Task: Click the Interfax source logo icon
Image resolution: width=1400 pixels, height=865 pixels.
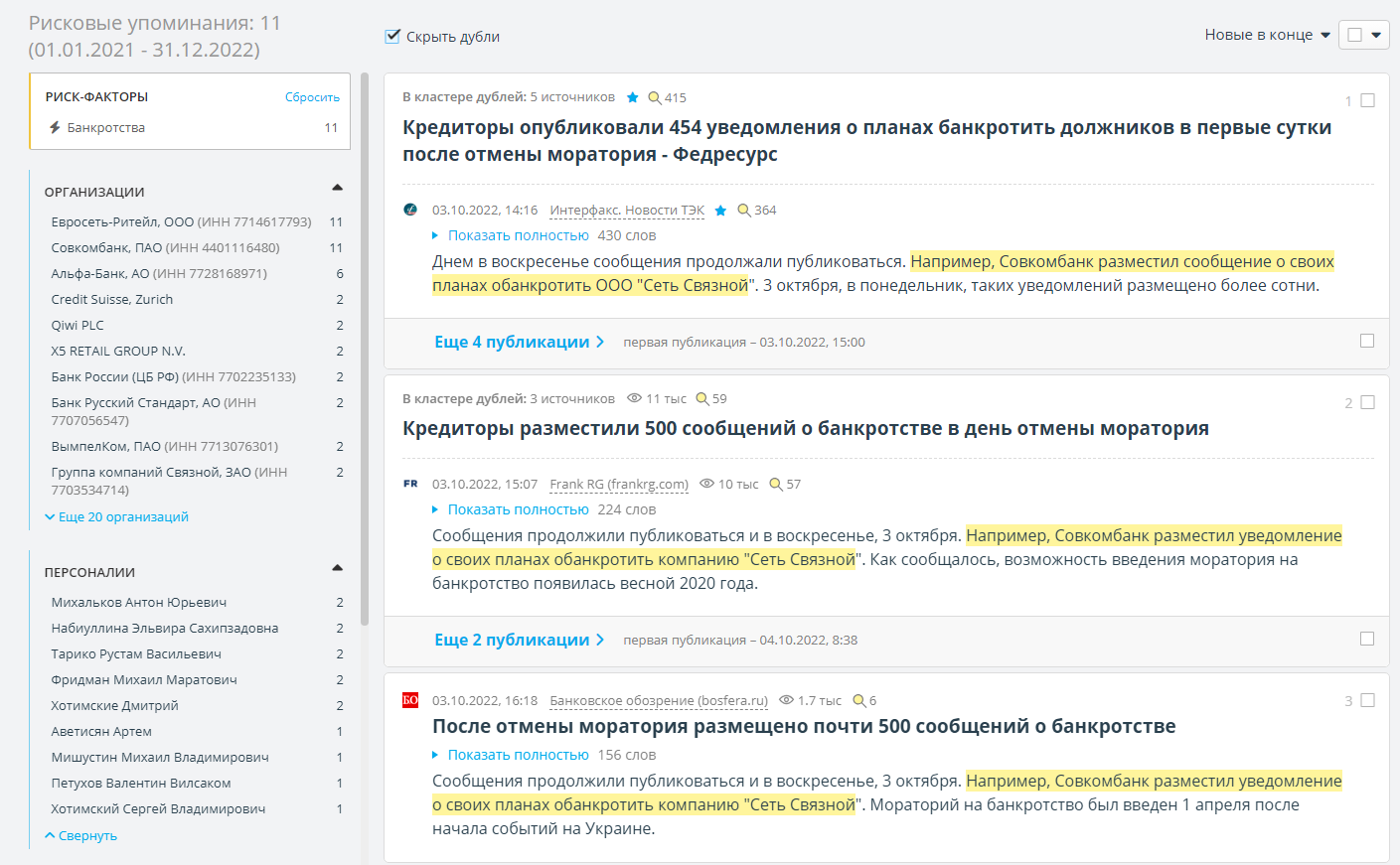Action: point(410,210)
